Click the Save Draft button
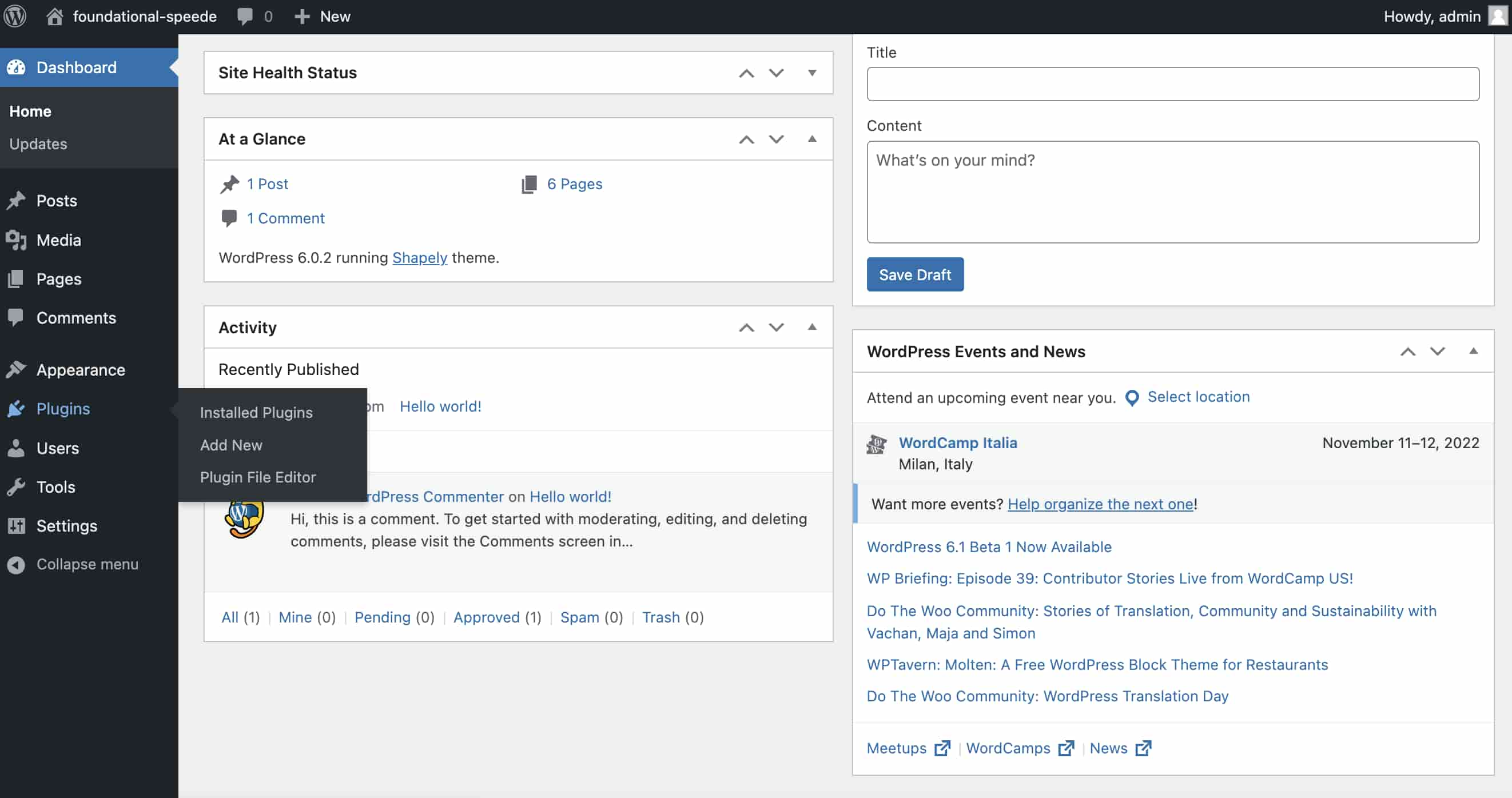The height and width of the screenshot is (798, 1512). [x=915, y=274]
